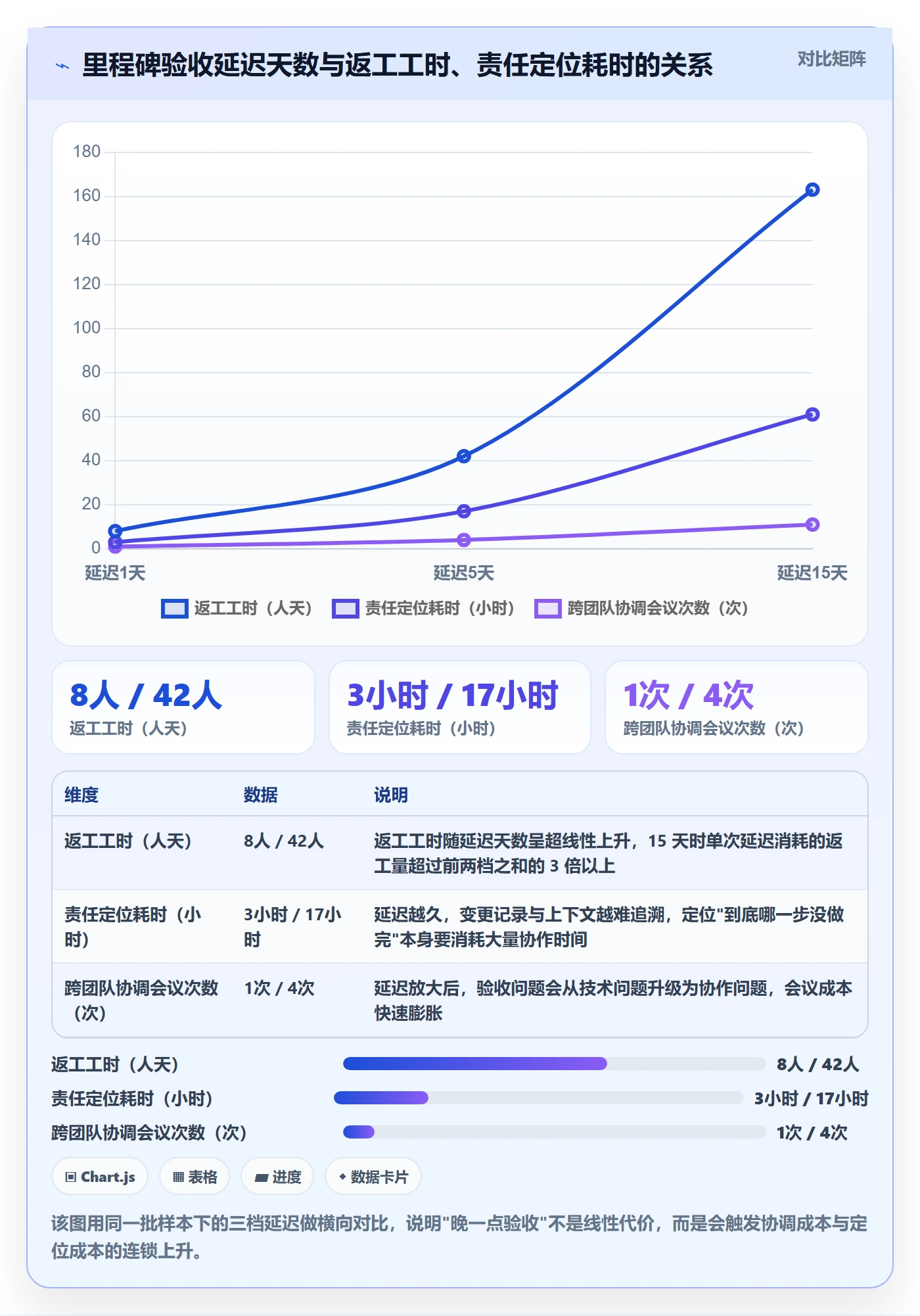This screenshot has width=920, height=1316.
Task: Click the 跨团队协调会议次数（次） progress bar
Action: coord(555,1132)
